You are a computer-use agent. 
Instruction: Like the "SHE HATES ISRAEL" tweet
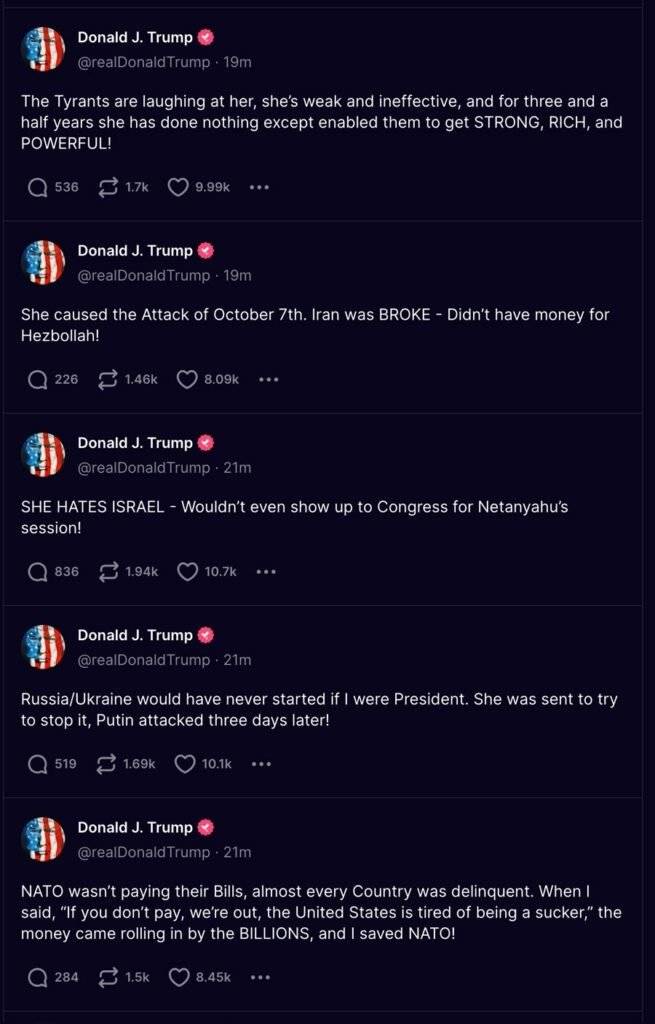point(190,571)
